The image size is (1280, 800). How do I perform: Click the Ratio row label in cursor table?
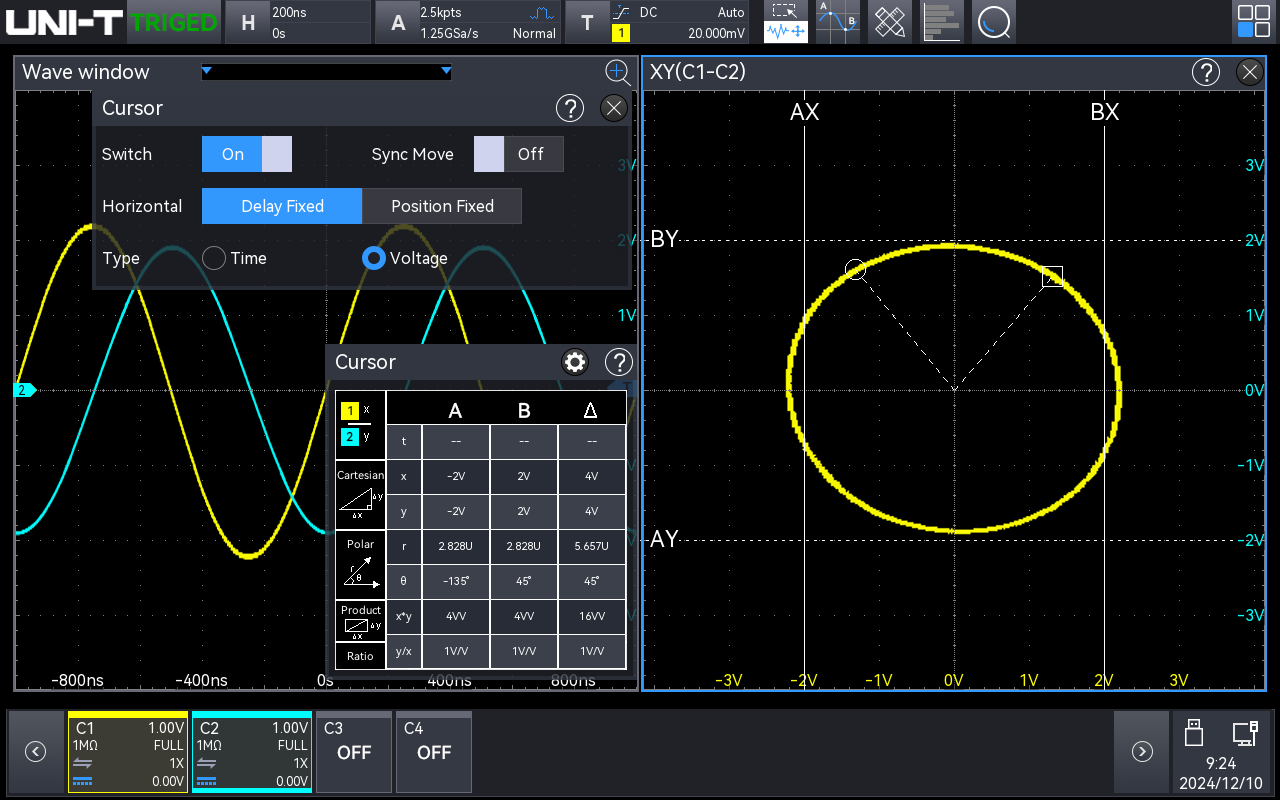click(x=360, y=657)
